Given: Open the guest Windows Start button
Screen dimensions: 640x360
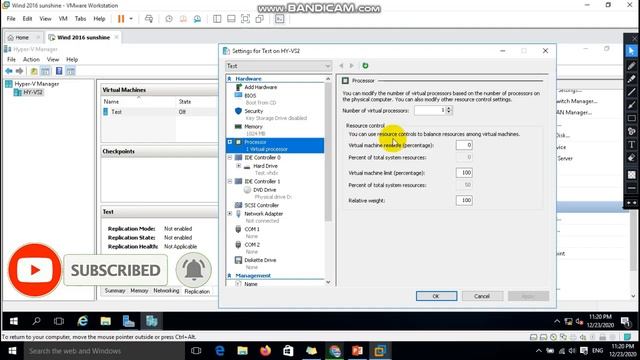Looking at the screenshot, I should click(x=13, y=321).
